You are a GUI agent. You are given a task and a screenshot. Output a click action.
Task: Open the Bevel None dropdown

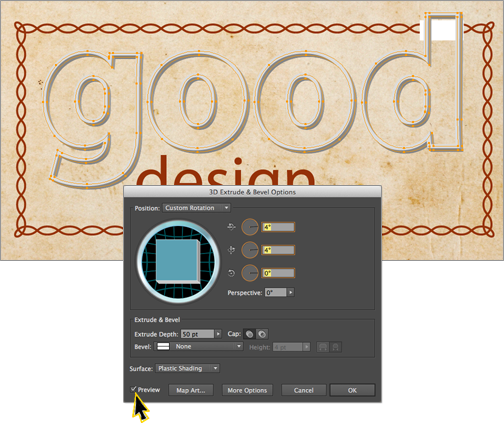click(x=199, y=347)
